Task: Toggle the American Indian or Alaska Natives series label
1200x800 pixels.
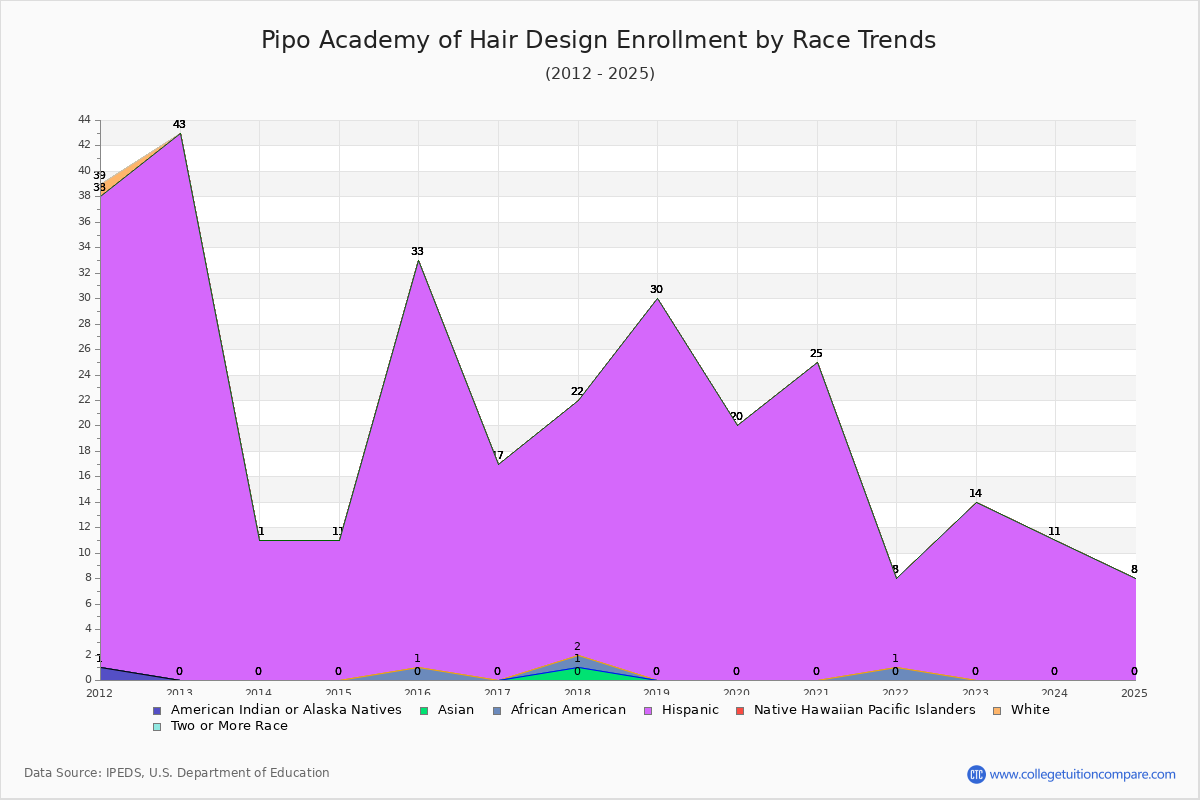Action: [x=286, y=710]
